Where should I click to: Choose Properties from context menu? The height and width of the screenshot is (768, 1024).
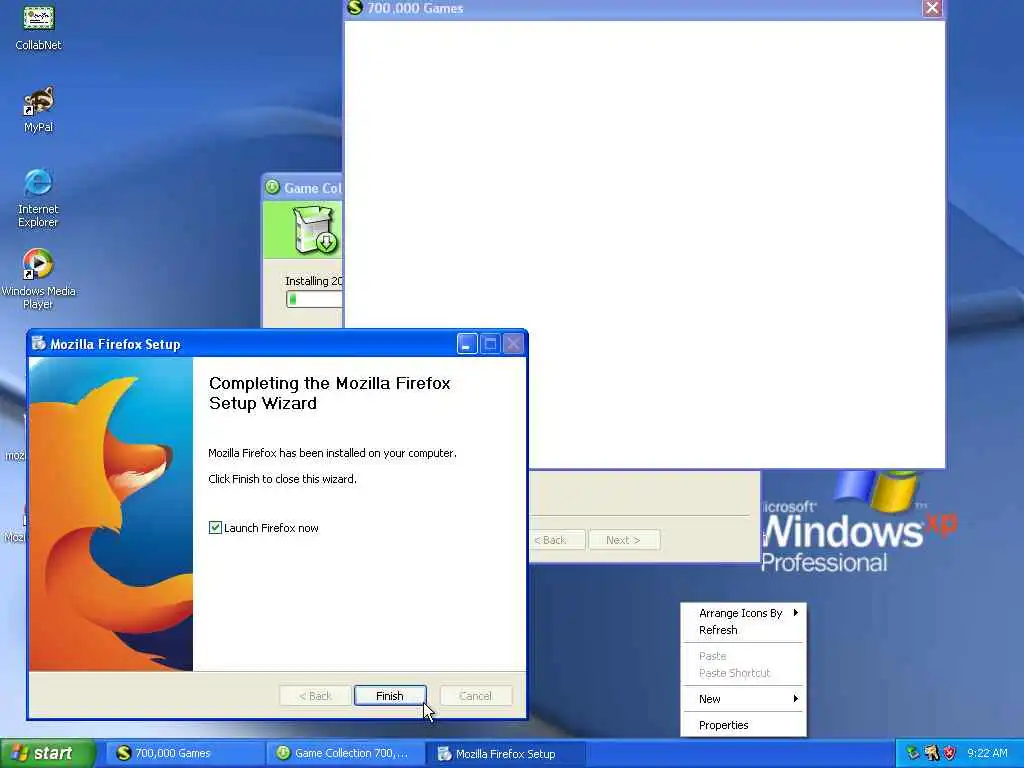[x=743, y=725]
